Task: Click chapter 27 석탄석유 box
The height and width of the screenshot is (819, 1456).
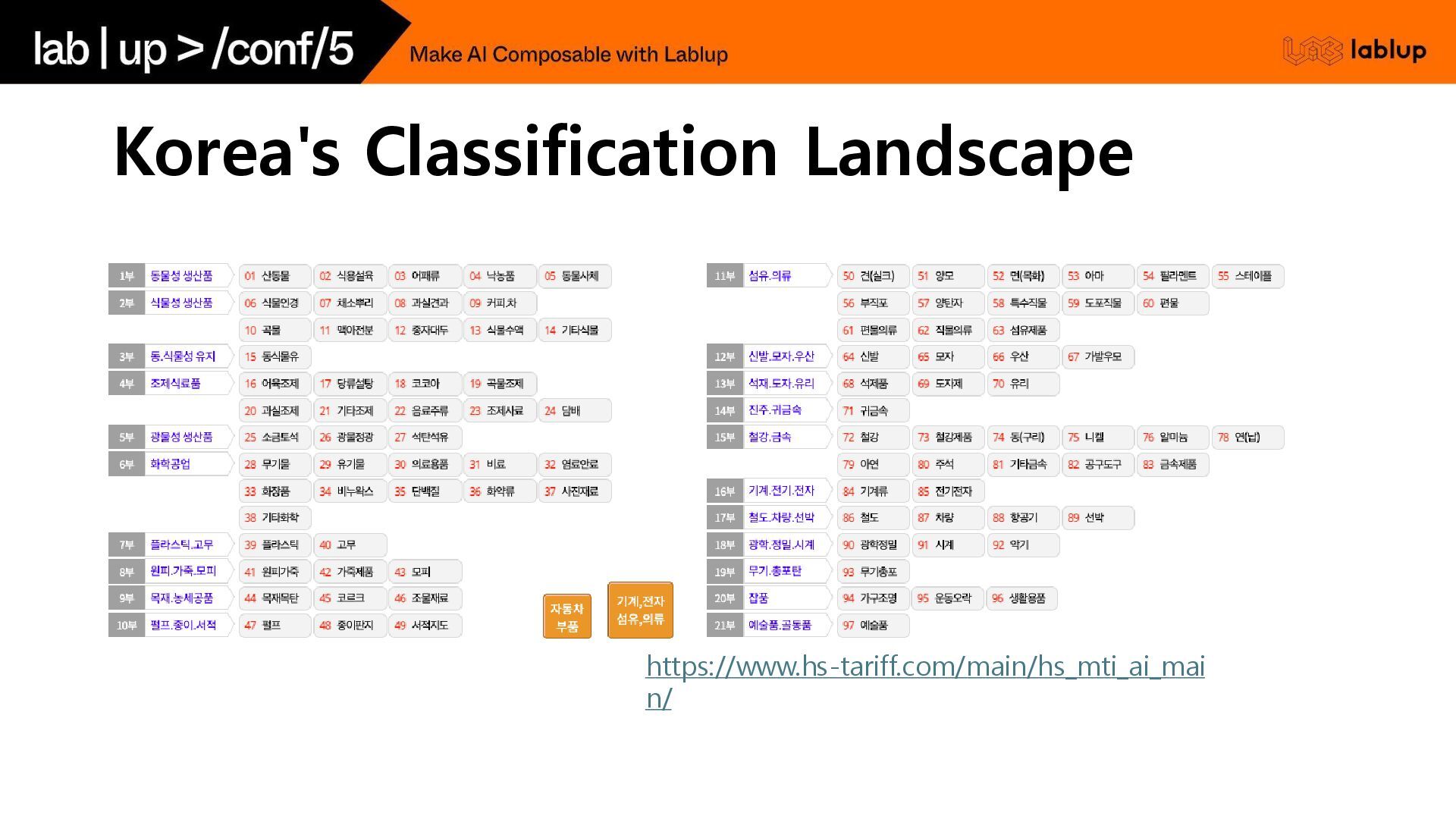Action: 425,438
